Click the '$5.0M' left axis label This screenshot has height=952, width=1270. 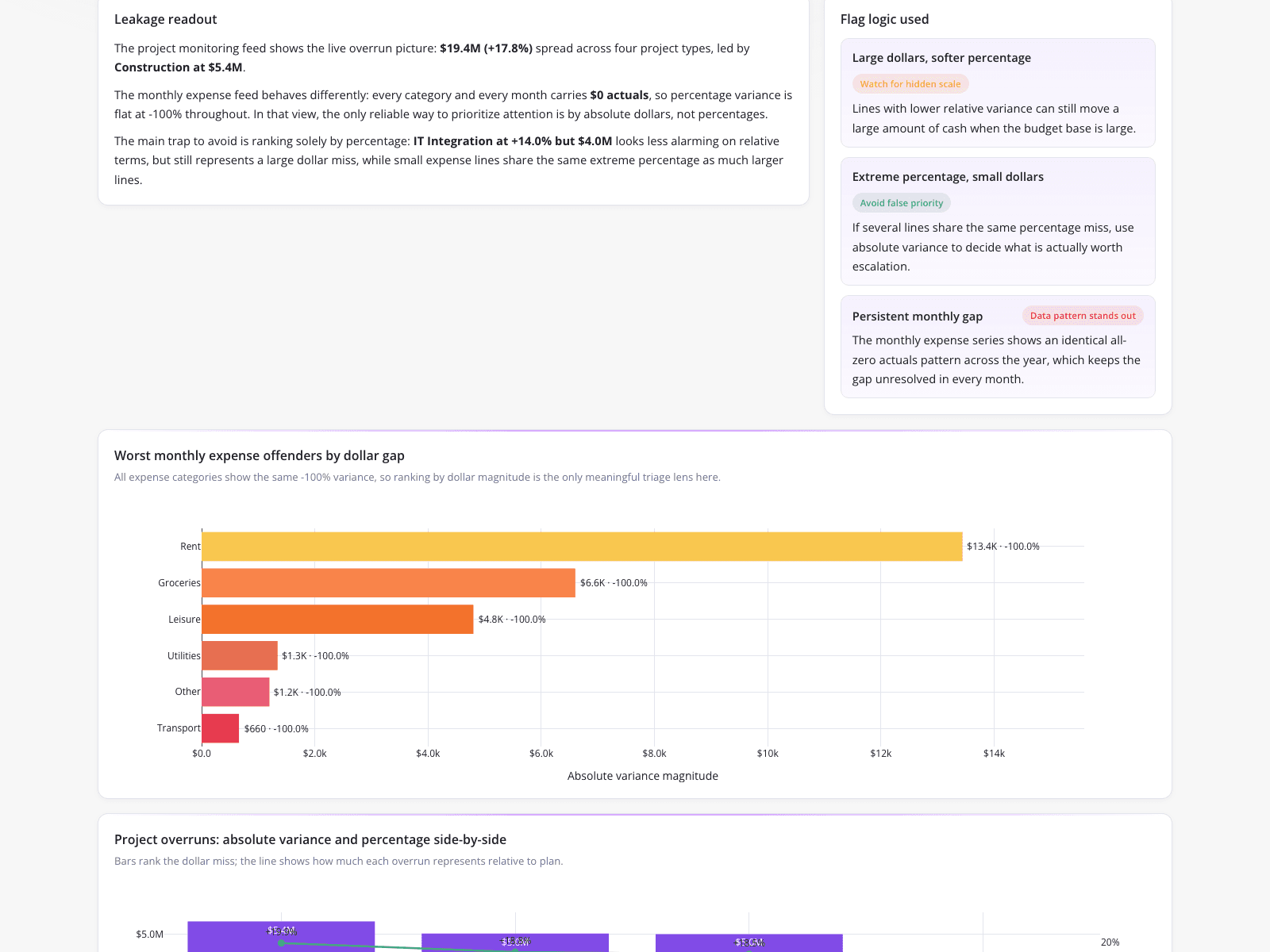click(x=149, y=935)
